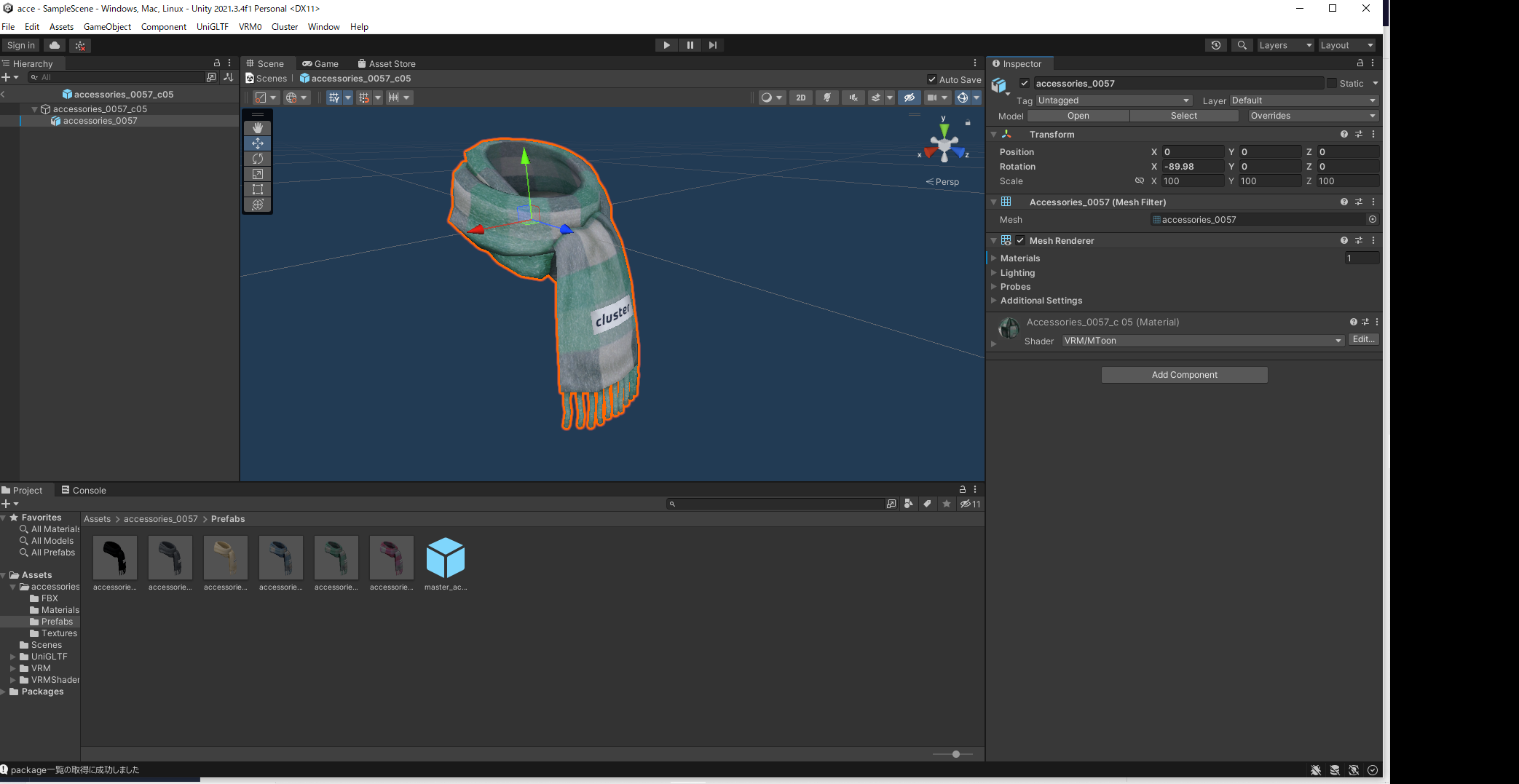Open the Component menu
This screenshot has height=784, width=1519.
[164, 27]
